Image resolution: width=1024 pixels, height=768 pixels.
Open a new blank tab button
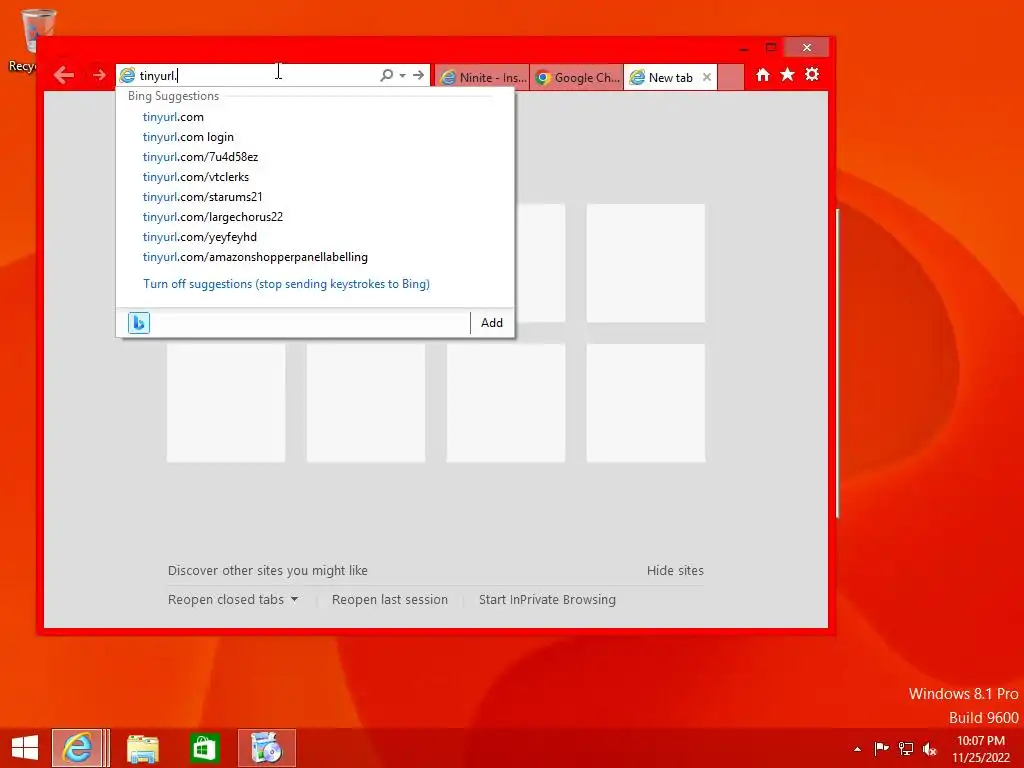[731, 77]
